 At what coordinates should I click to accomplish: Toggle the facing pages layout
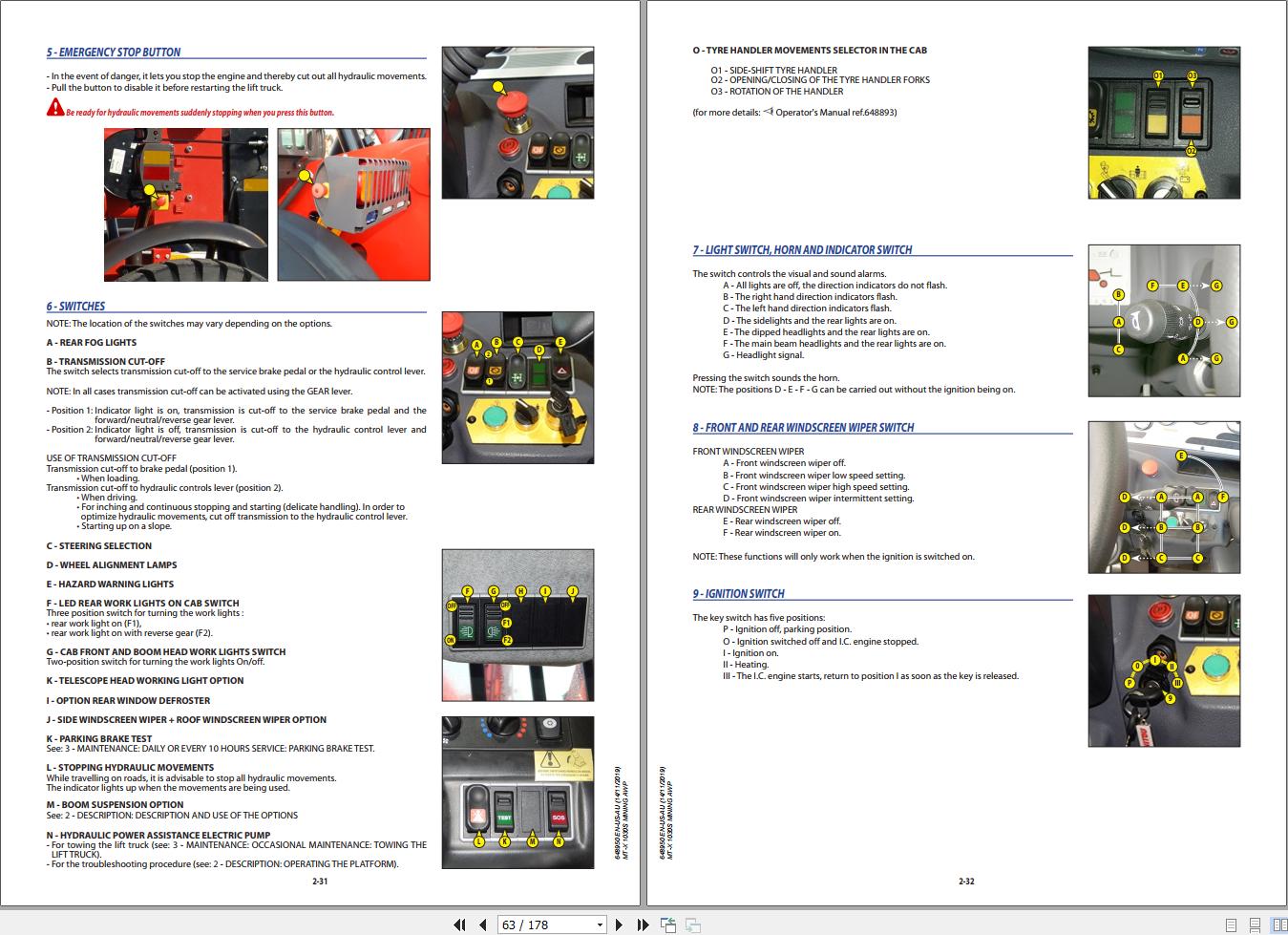[1280, 924]
